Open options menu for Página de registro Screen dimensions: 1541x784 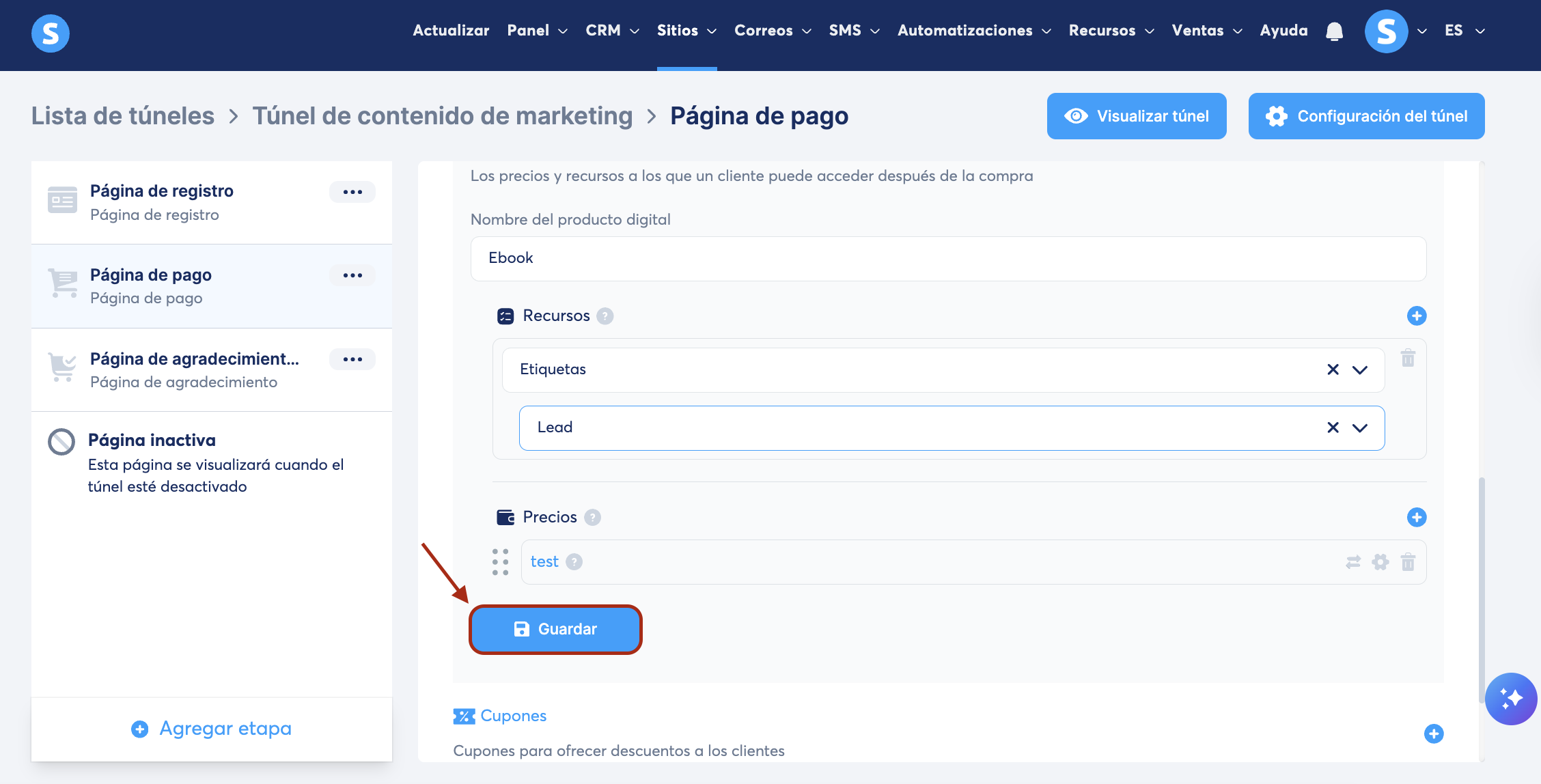(352, 192)
